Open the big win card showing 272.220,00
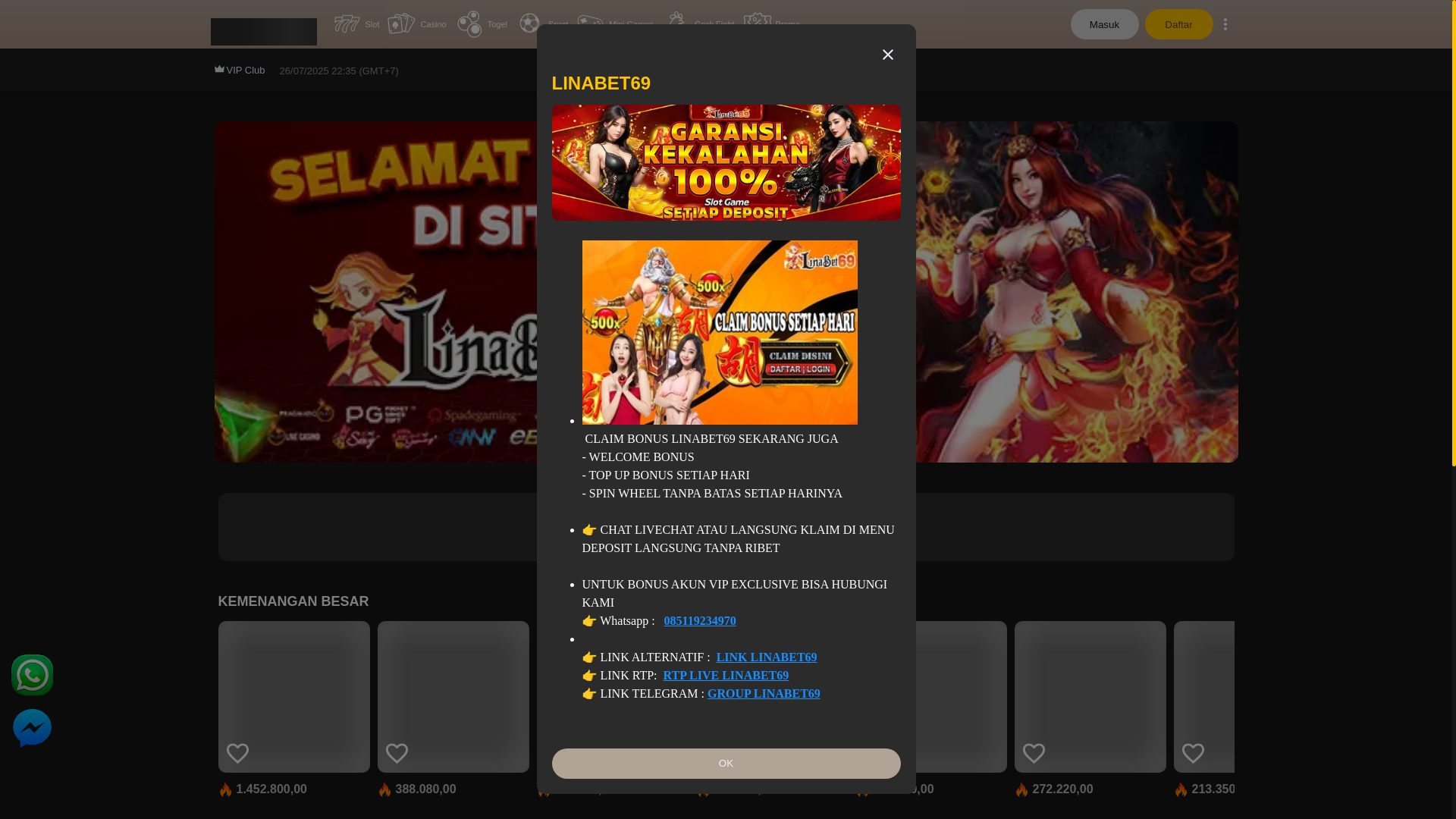Viewport: 1456px width, 819px height. [x=1090, y=697]
